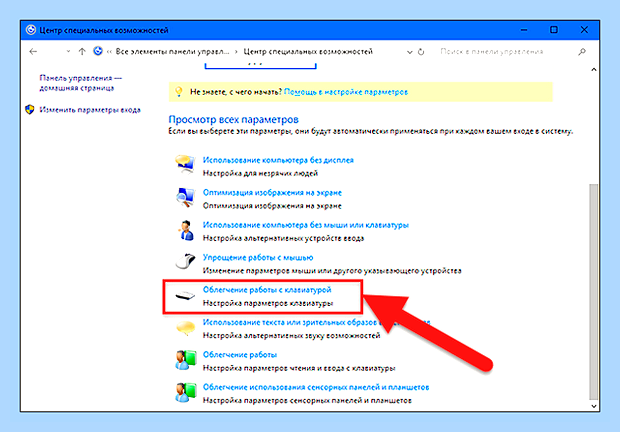This screenshot has width=620, height=432.
Task: Click text Настройка параметров сенсорных панелей и планшетов
Action: pyautogui.click(x=307, y=400)
